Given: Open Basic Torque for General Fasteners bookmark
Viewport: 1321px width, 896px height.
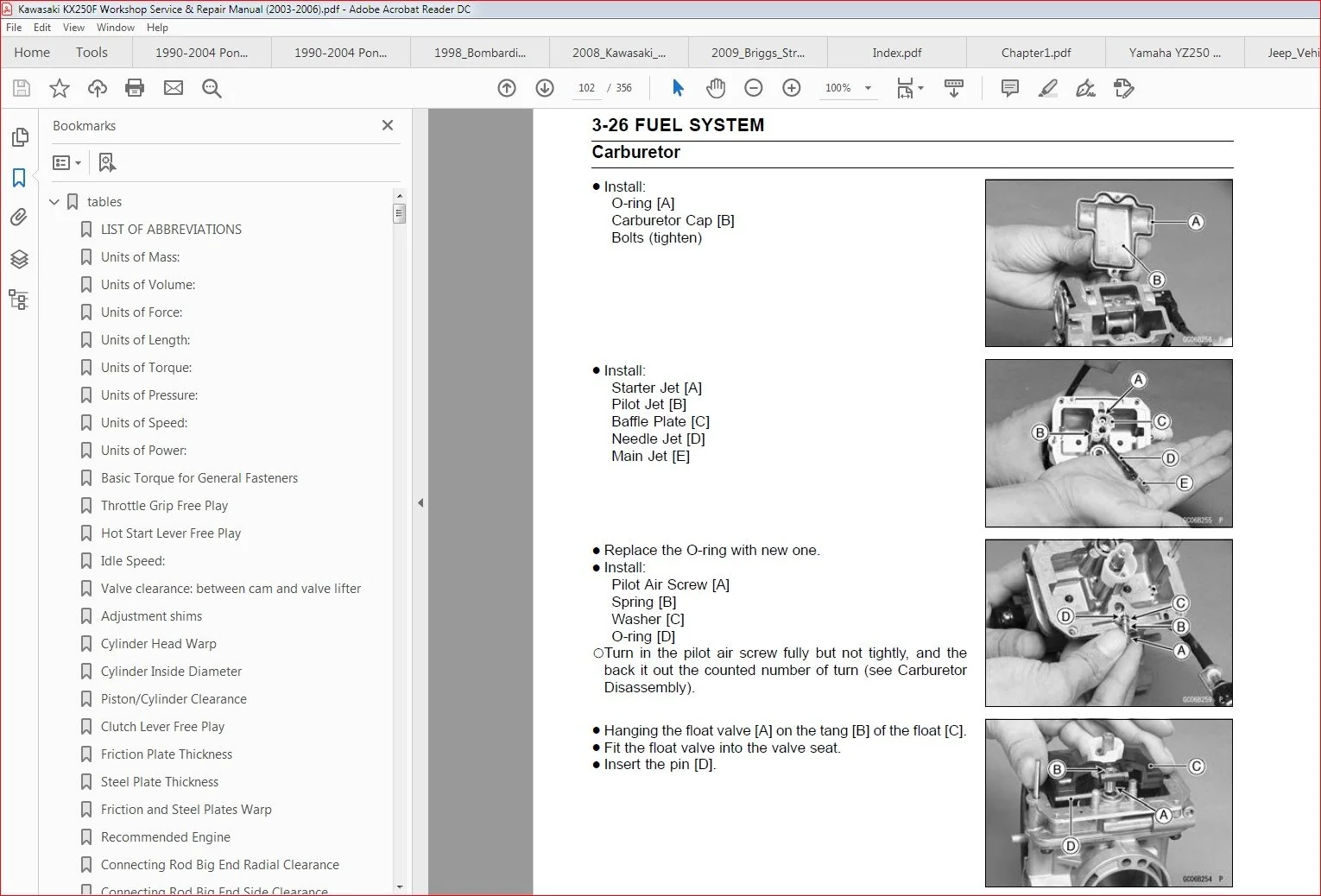Looking at the screenshot, I should 199,478.
